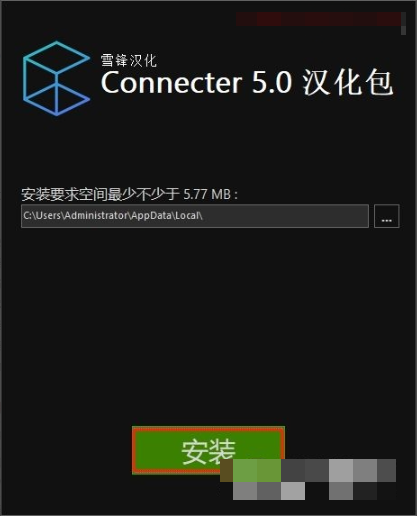Viewport: 417px width, 516px height.
Task: Click the light gray pixelated watermark block
Action: [341, 470]
